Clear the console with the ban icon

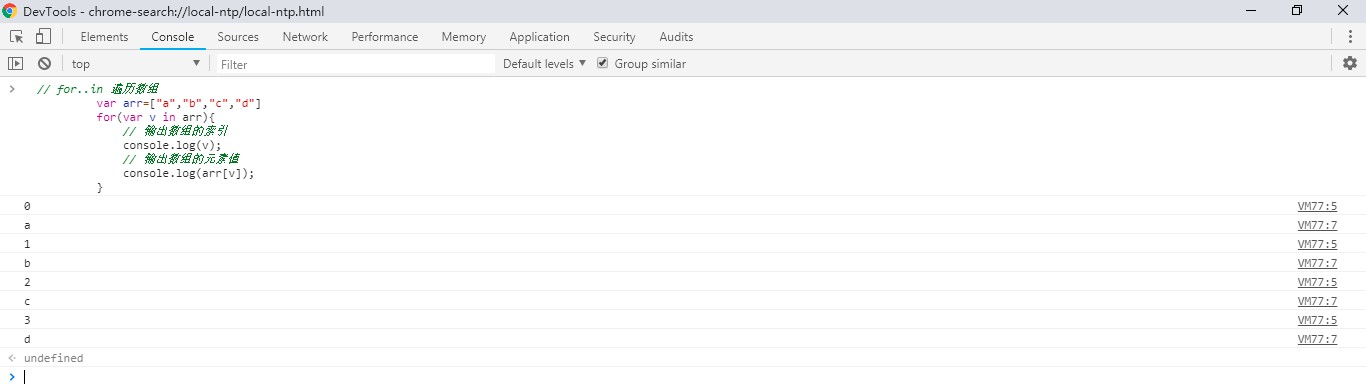[44, 64]
